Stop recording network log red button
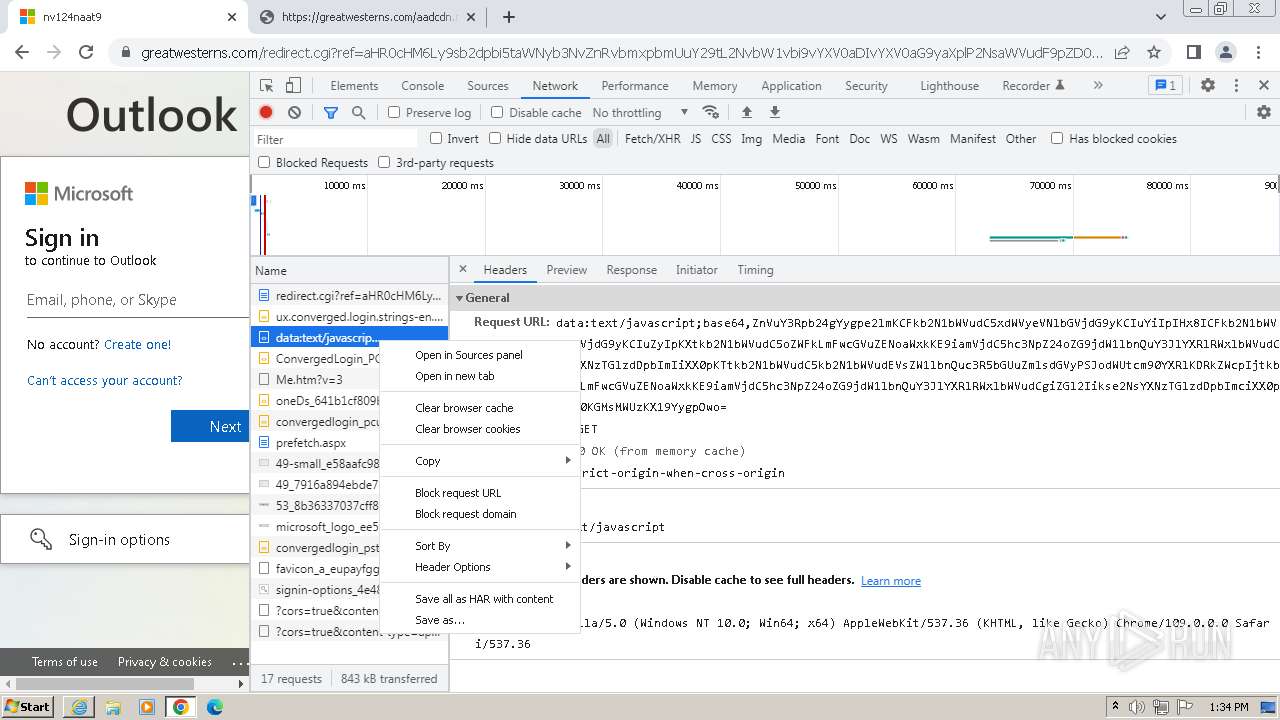Viewport: 1280px width, 720px height. point(266,112)
